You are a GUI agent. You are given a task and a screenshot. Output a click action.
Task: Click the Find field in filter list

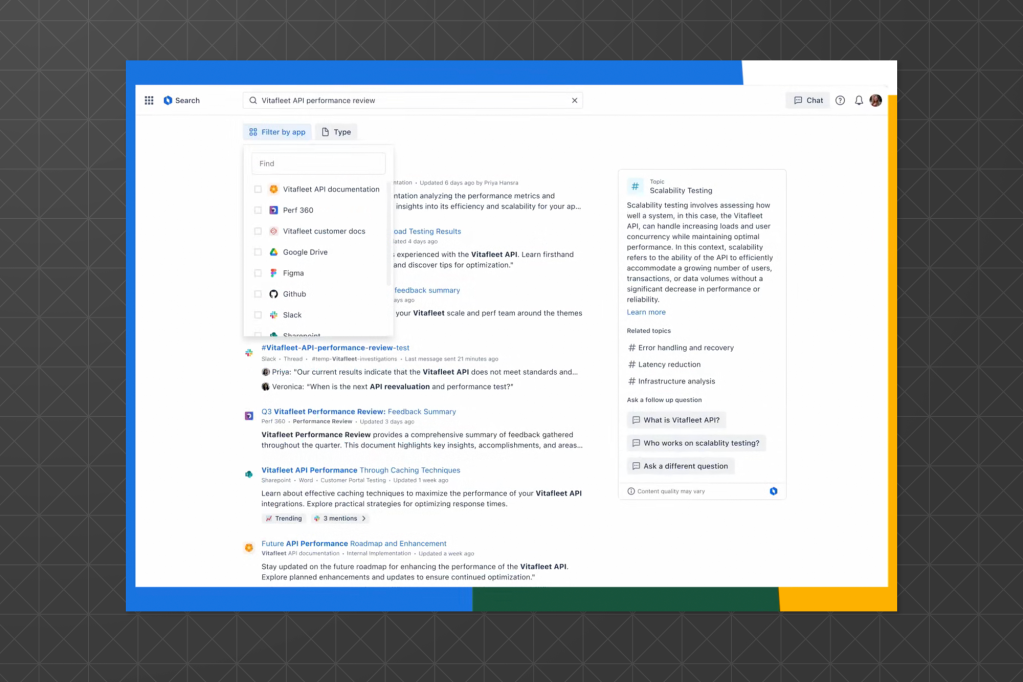tap(318, 163)
